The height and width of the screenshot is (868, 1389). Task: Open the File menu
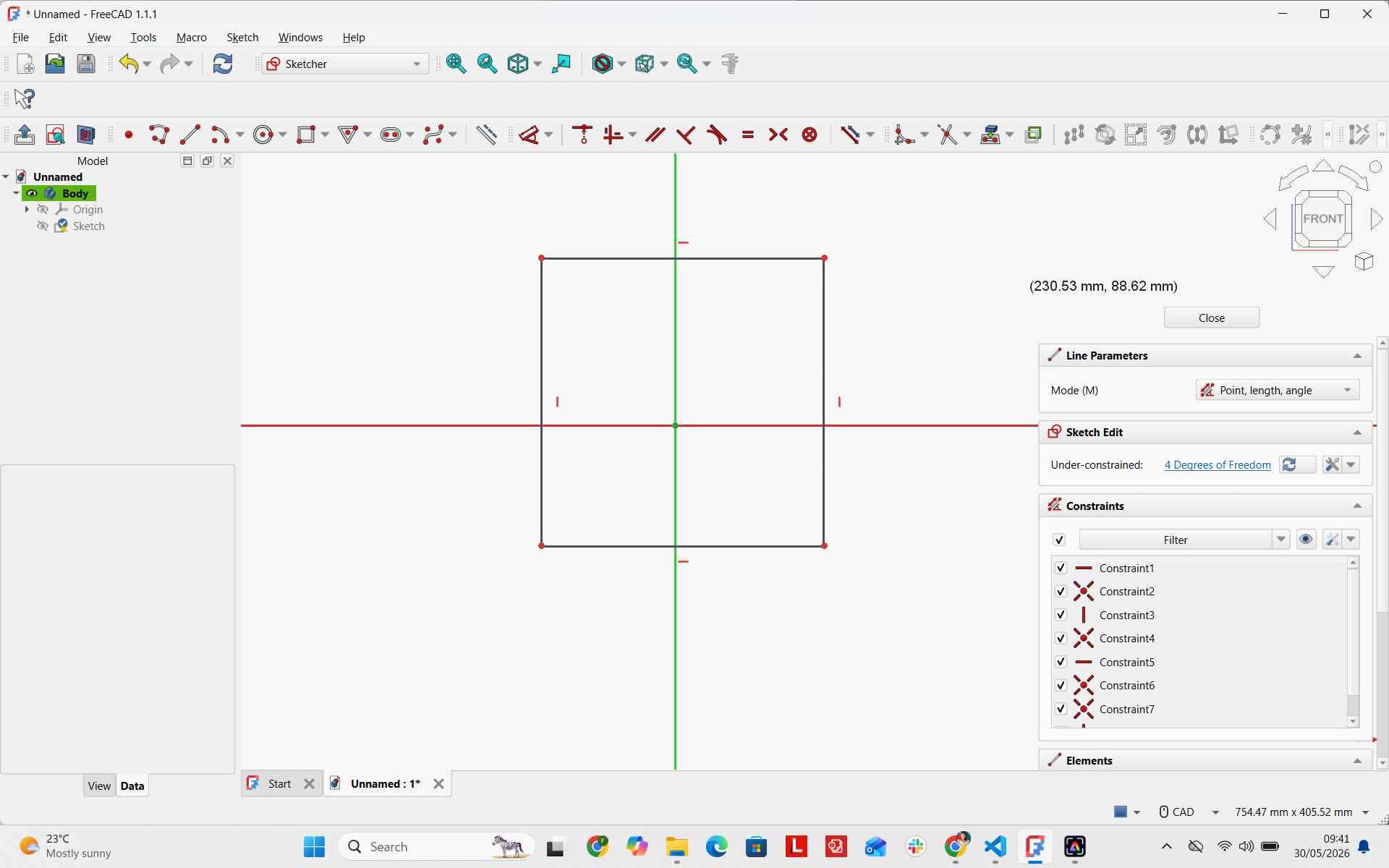[21, 38]
